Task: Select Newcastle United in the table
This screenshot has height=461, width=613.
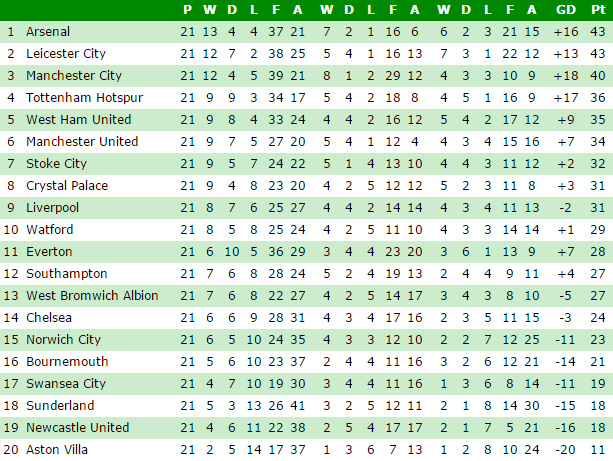Action: click(77, 428)
